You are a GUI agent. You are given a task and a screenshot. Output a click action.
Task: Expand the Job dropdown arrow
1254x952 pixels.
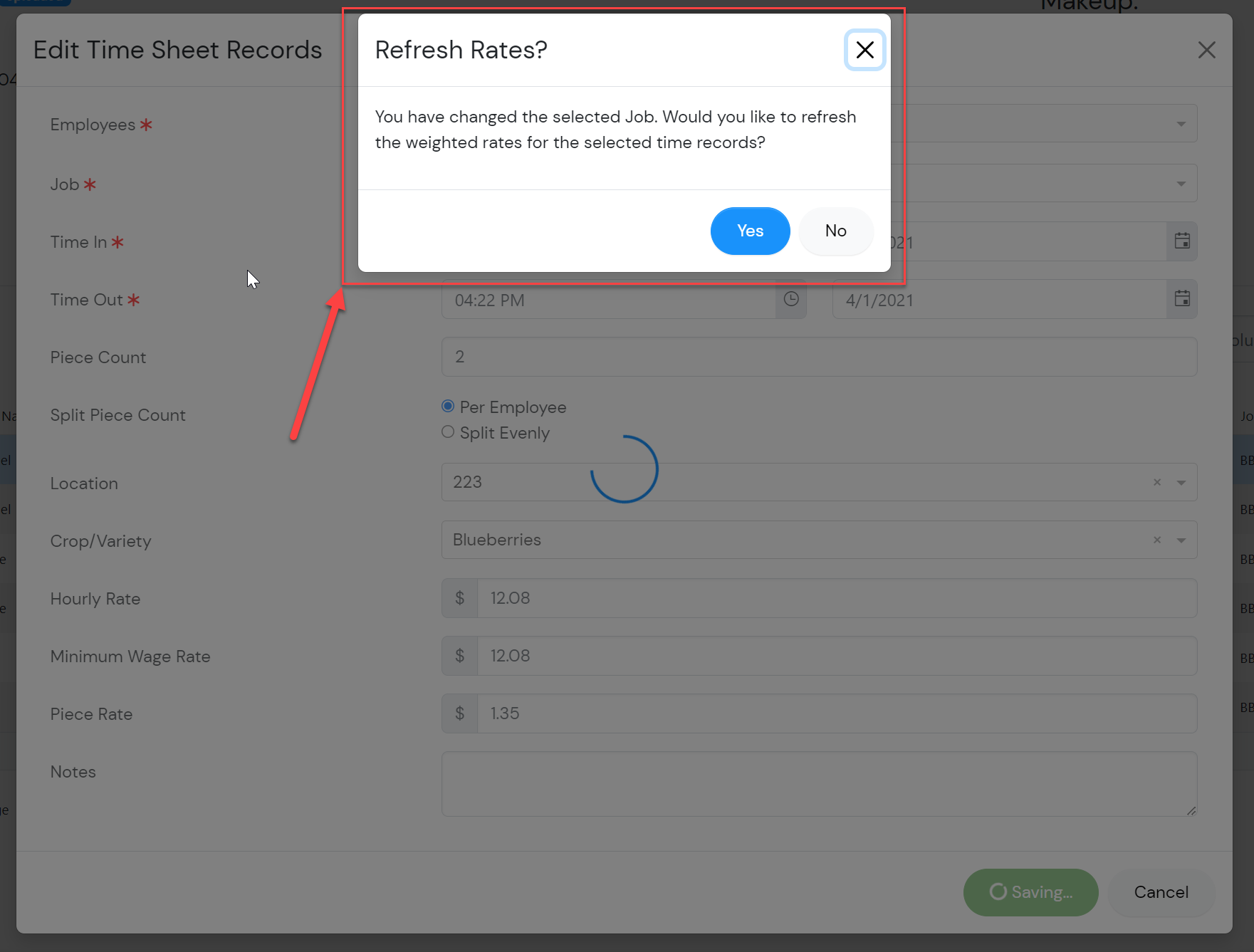pyautogui.click(x=1181, y=184)
